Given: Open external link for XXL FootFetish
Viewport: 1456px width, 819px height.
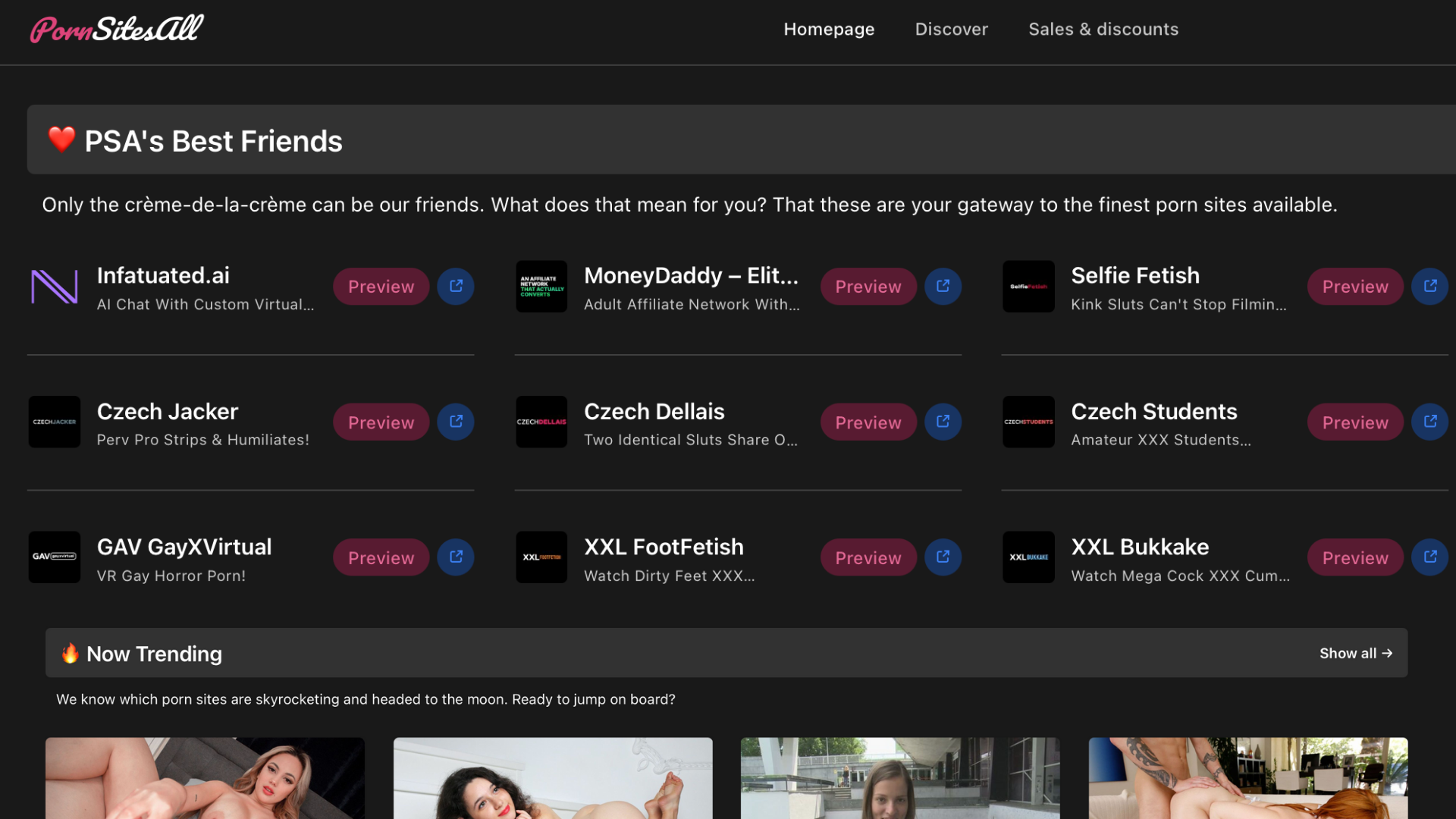Looking at the screenshot, I should [x=943, y=557].
